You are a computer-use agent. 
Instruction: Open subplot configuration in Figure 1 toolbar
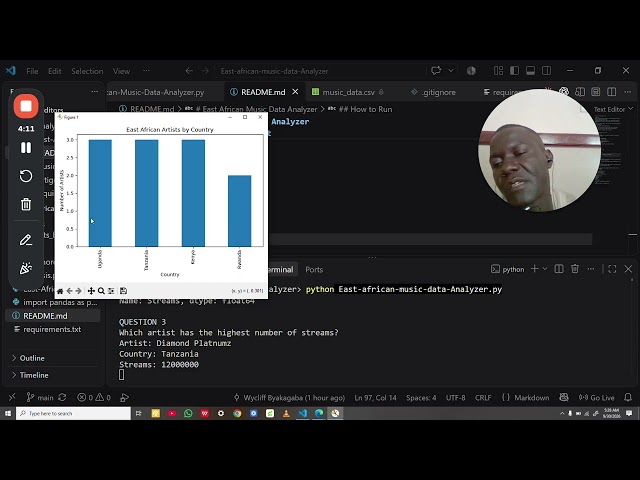coord(111,291)
